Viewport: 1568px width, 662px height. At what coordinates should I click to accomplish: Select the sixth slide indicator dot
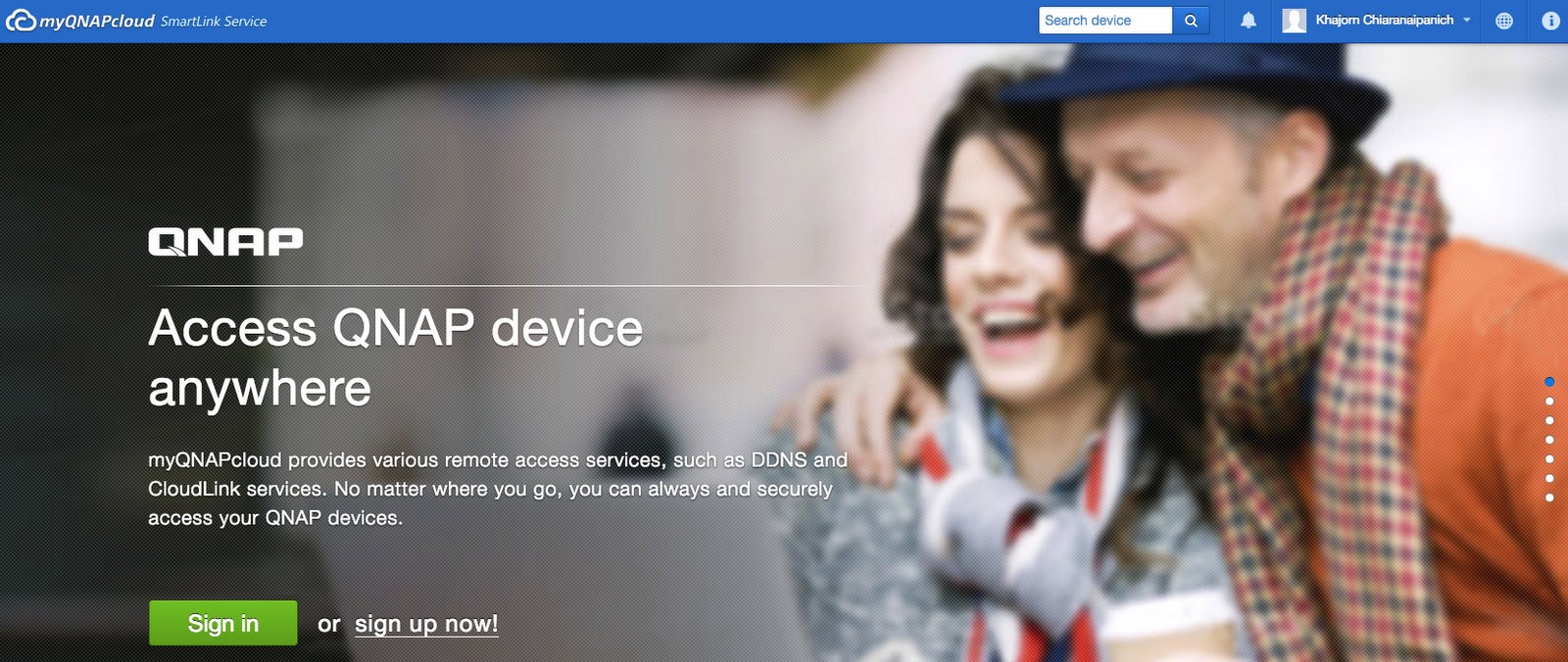pos(1549,479)
